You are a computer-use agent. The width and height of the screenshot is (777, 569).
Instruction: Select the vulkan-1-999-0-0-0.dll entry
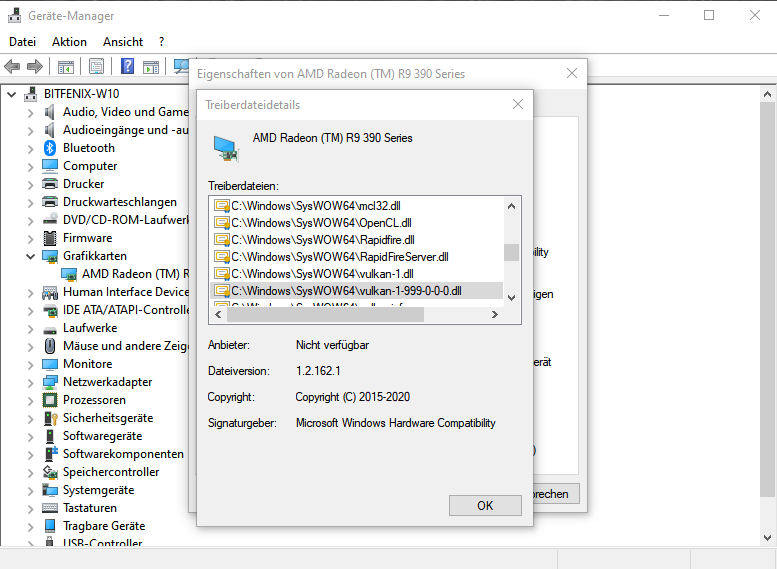click(x=357, y=291)
